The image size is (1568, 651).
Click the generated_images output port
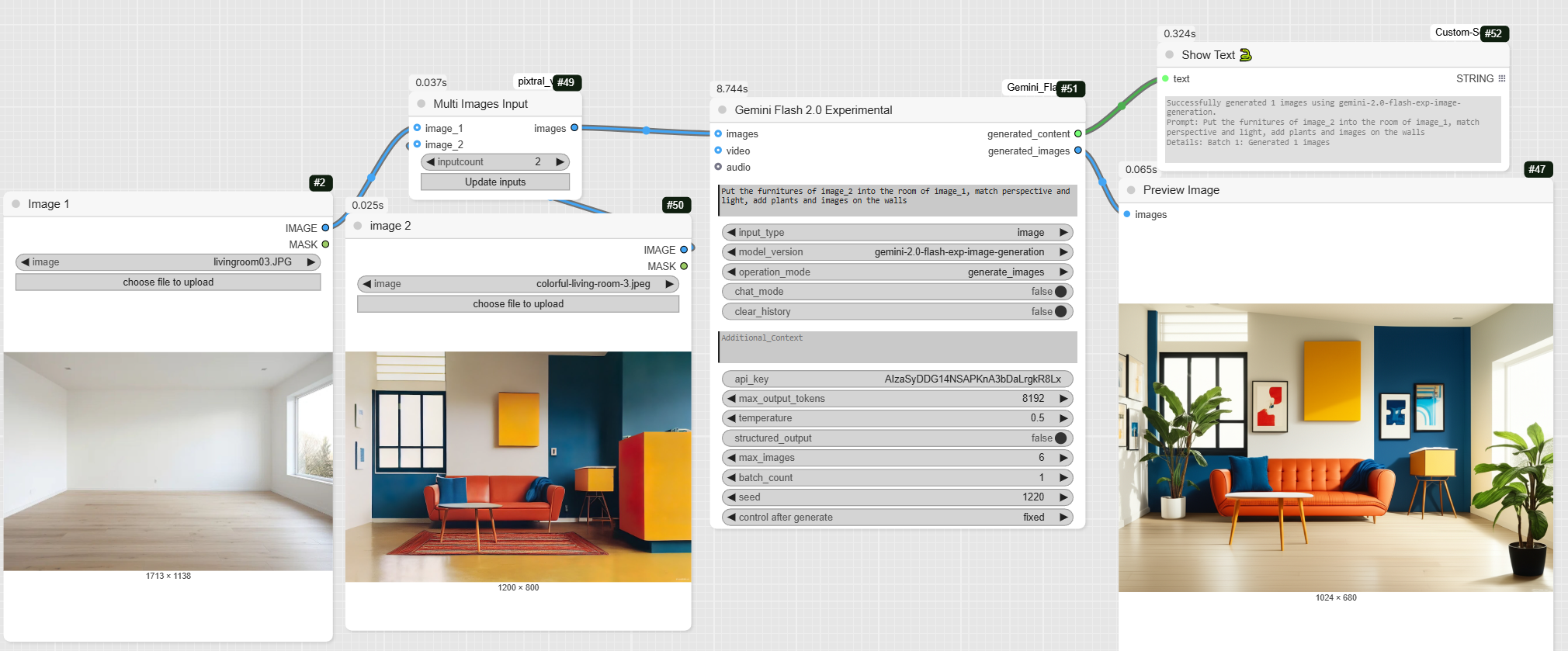(x=1077, y=151)
